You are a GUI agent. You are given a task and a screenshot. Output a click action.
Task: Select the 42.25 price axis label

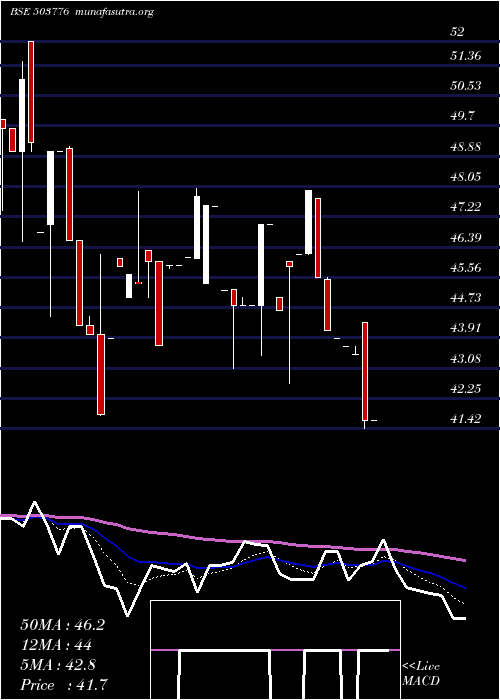pyautogui.click(x=466, y=388)
